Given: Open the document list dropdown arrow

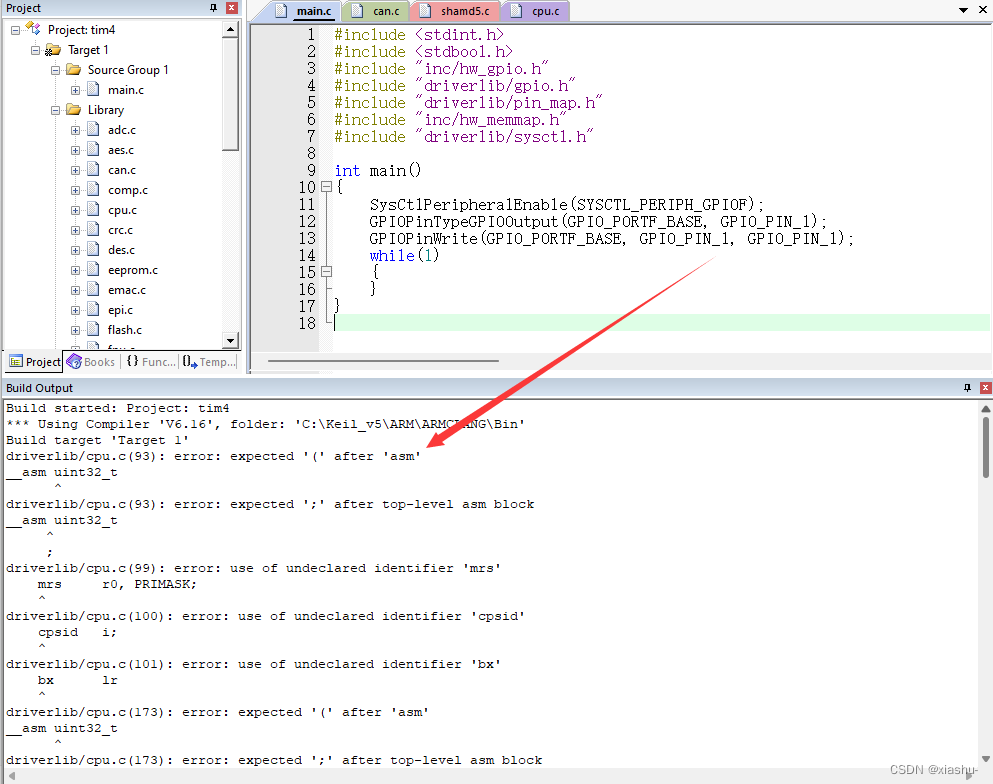Looking at the screenshot, I should point(963,9).
